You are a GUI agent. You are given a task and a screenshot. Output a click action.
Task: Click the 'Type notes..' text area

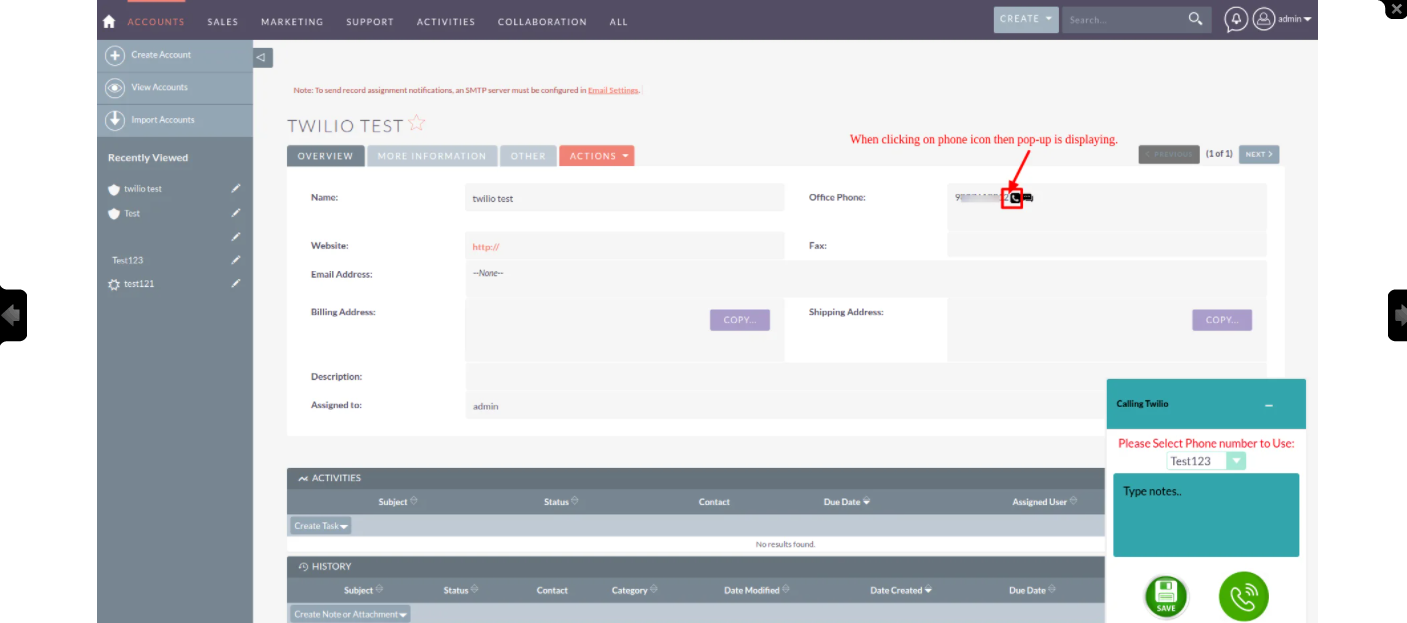(x=1206, y=515)
